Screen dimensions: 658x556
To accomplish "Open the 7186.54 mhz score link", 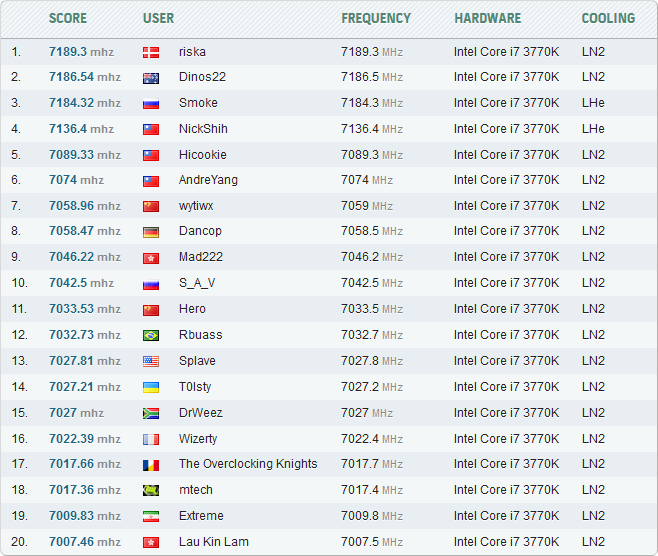I will (85, 77).
